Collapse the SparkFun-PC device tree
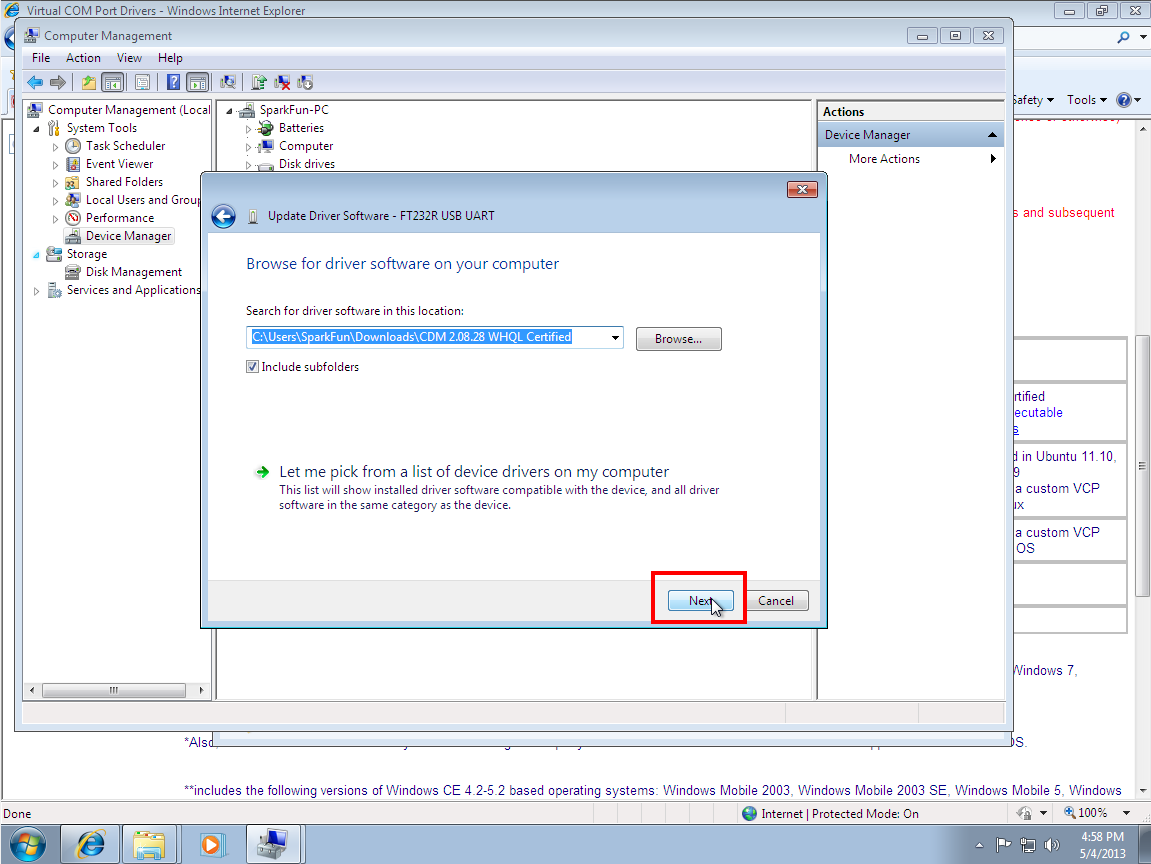Viewport: 1151px width, 864px height. point(229,111)
